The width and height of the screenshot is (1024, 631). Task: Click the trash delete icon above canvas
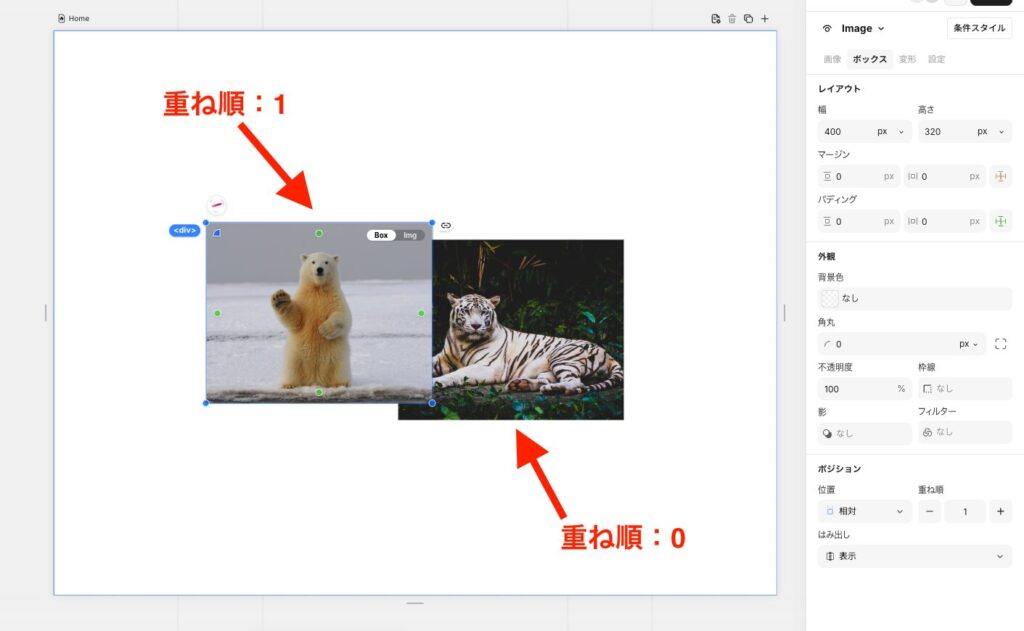pos(732,19)
